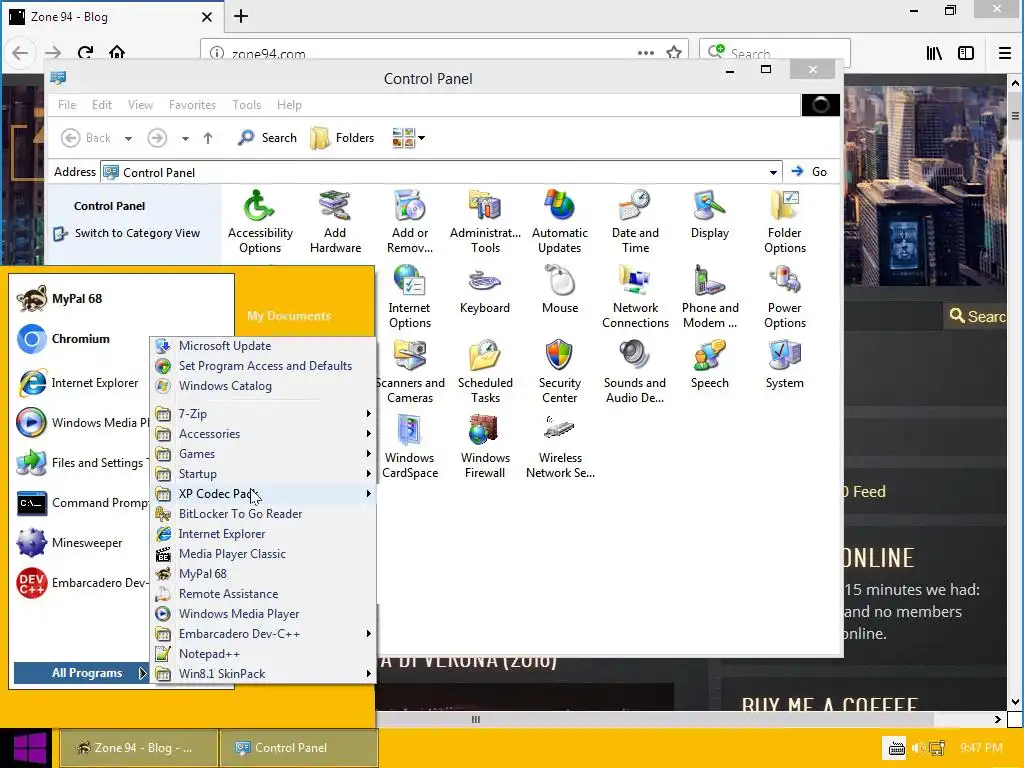This screenshot has width=1024, height=768.
Task: Toggle the Folders pane button
Action: pyautogui.click(x=342, y=138)
